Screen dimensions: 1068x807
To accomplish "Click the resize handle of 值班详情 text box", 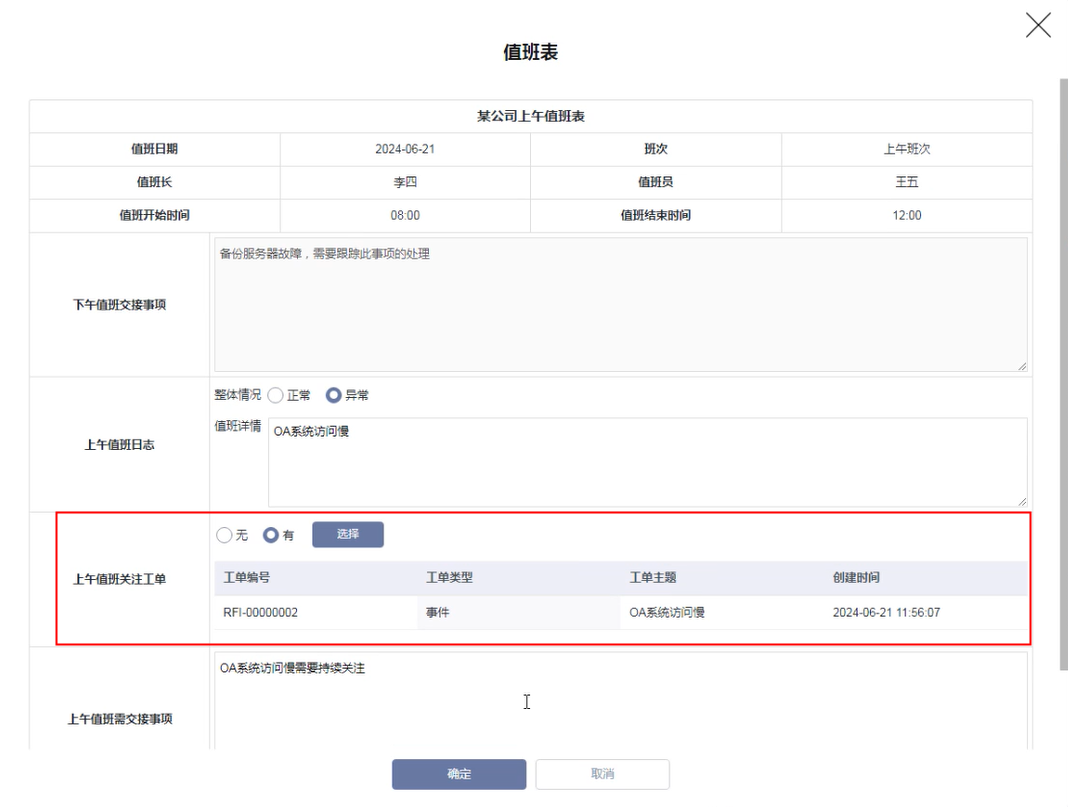I will click(1022, 501).
